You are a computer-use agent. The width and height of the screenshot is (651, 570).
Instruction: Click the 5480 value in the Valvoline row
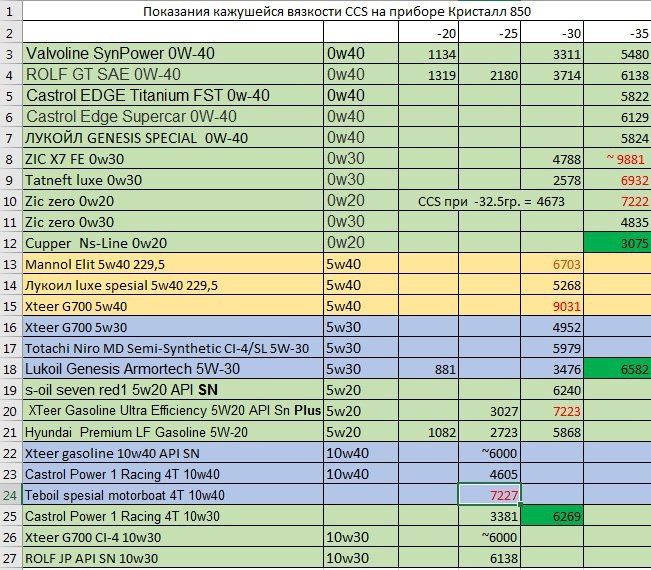[617, 53]
